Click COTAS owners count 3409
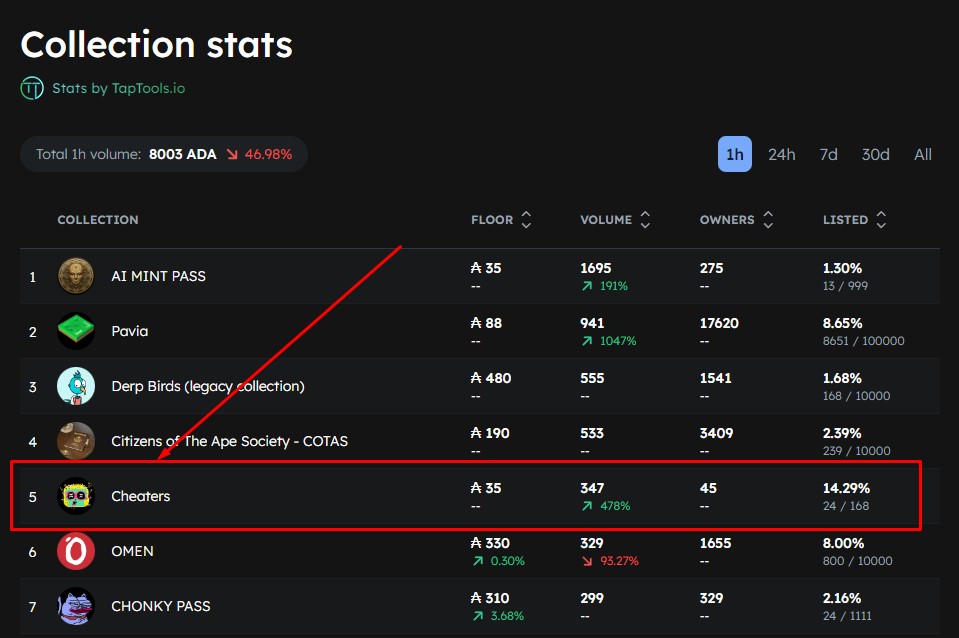The image size is (959, 638). coord(716,433)
